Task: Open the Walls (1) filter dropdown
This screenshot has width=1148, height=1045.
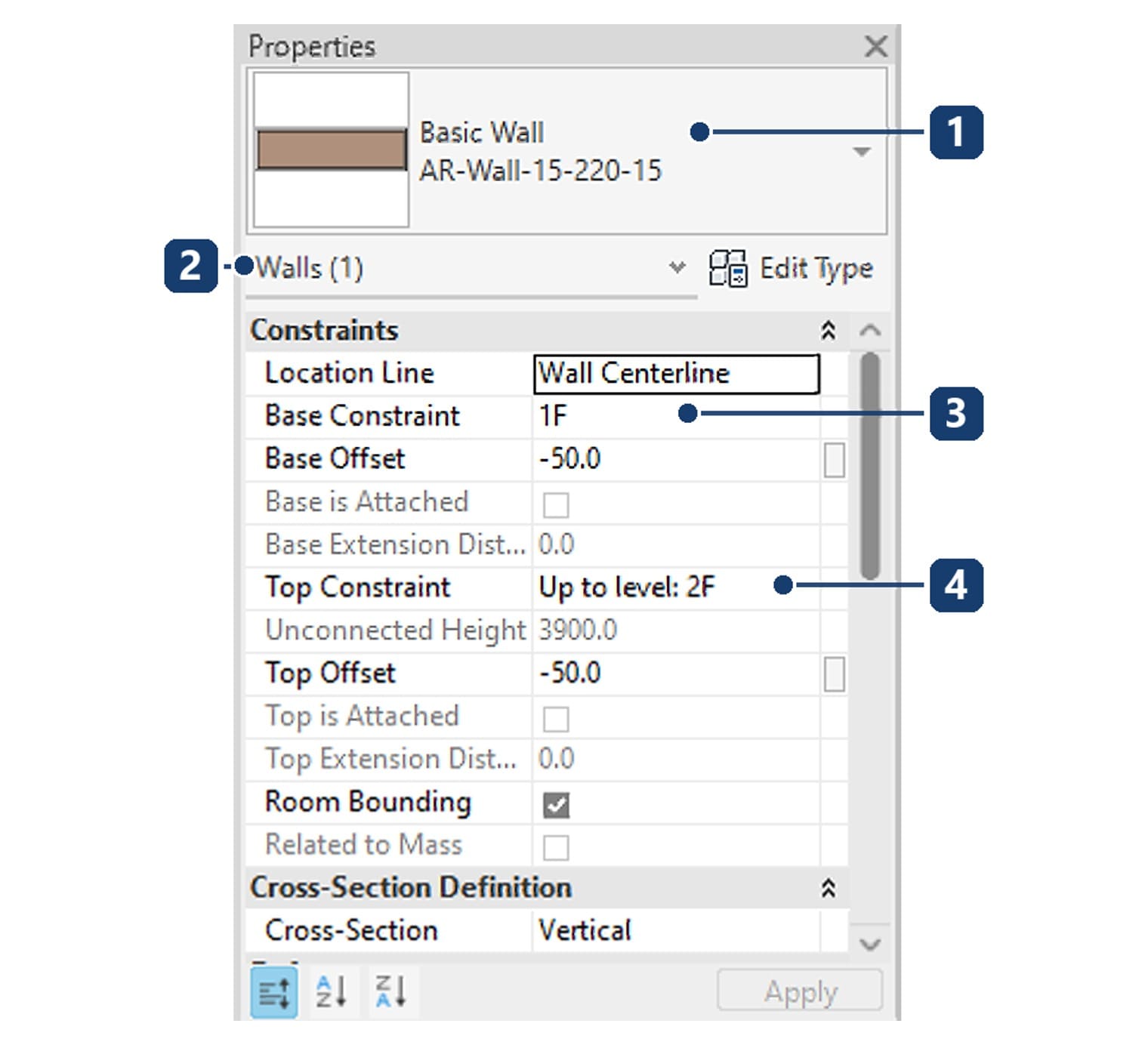Action: [x=677, y=267]
